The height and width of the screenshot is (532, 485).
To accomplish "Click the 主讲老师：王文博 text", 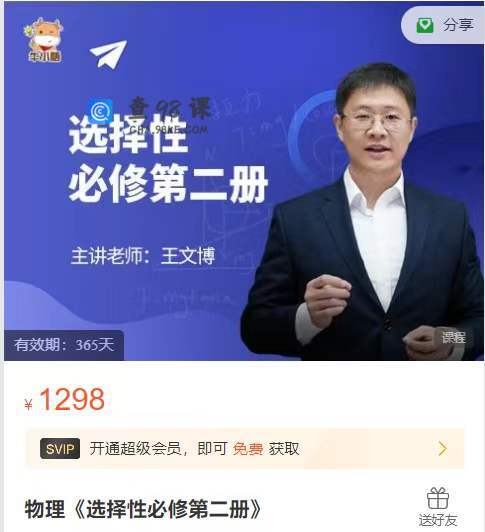I will coord(143,256).
